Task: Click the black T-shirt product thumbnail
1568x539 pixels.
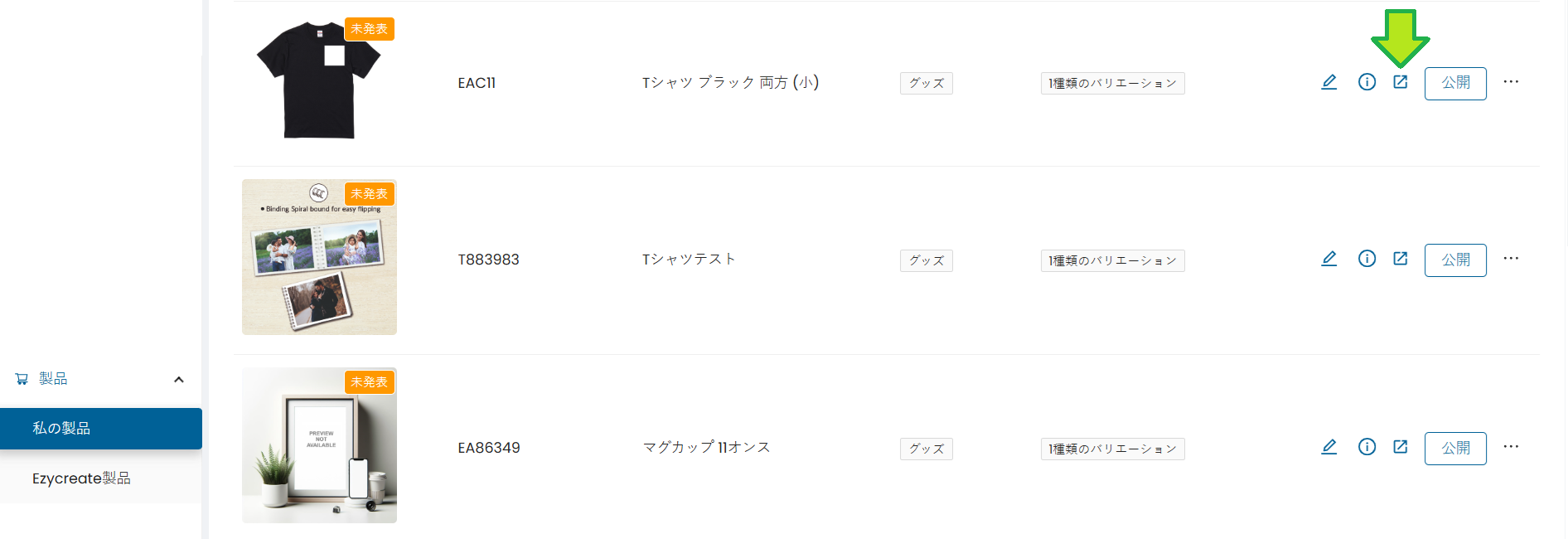Action: click(x=319, y=81)
